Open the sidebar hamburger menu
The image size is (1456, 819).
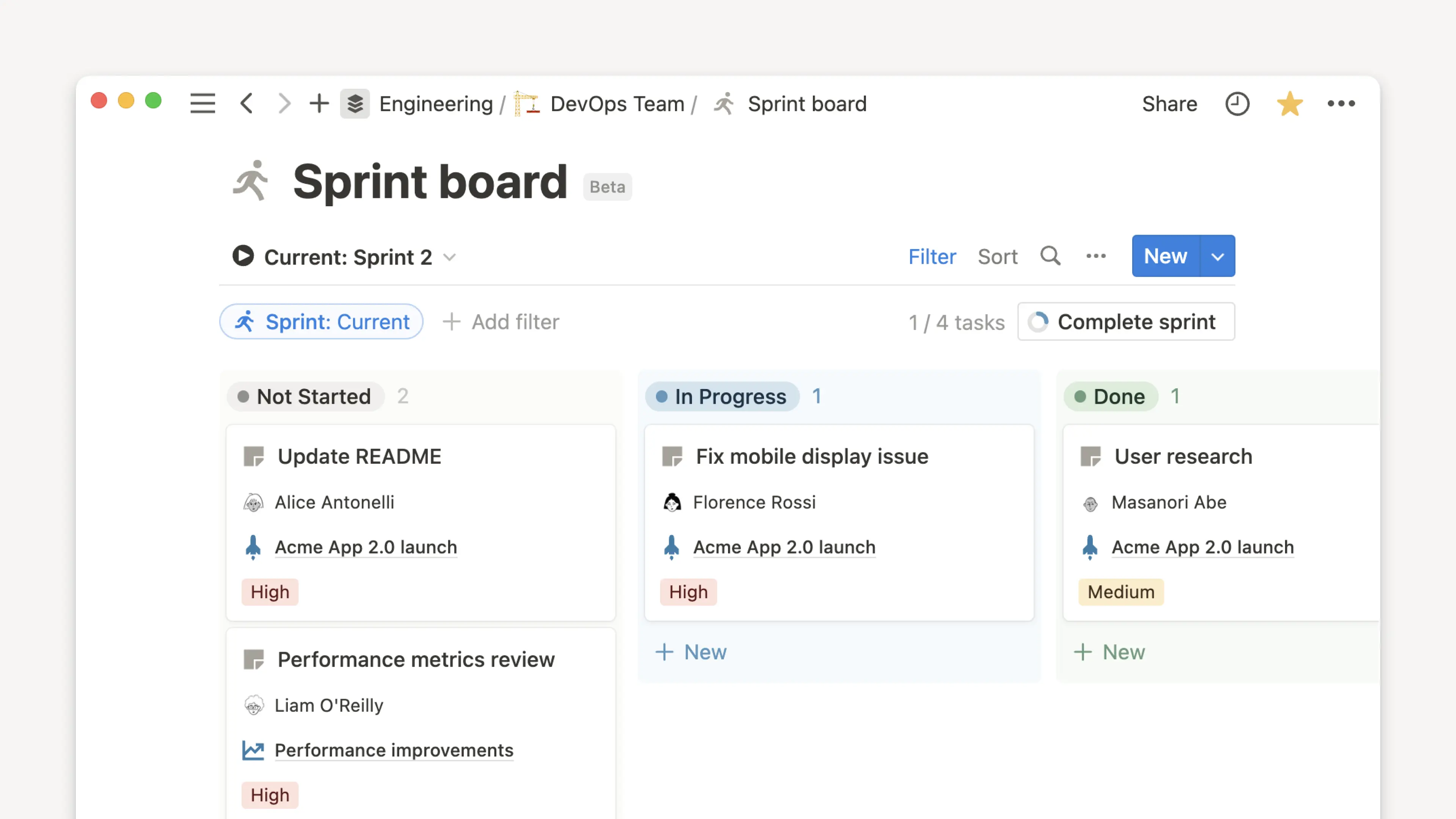click(202, 104)
